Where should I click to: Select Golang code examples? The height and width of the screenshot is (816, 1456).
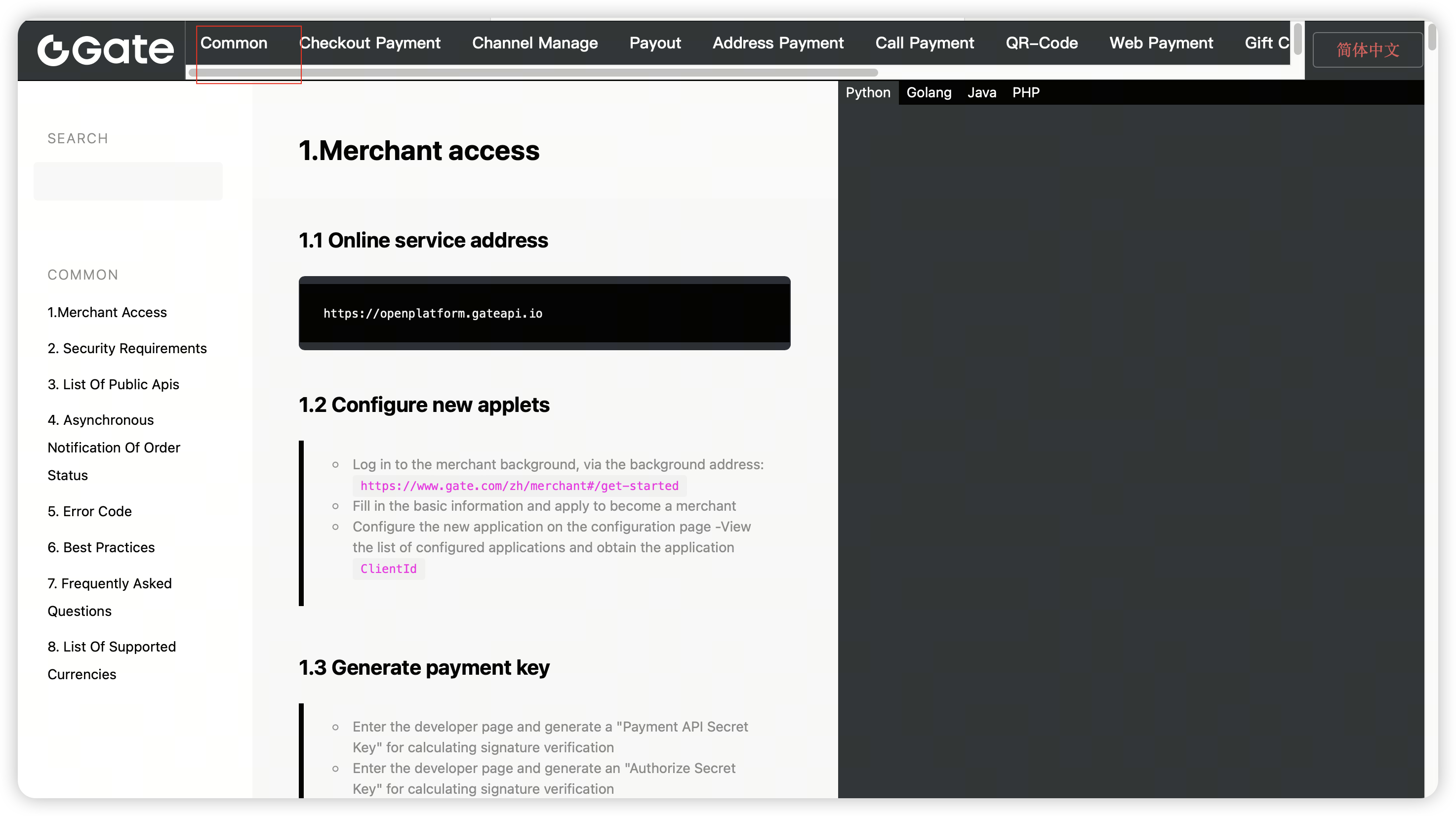929,92
